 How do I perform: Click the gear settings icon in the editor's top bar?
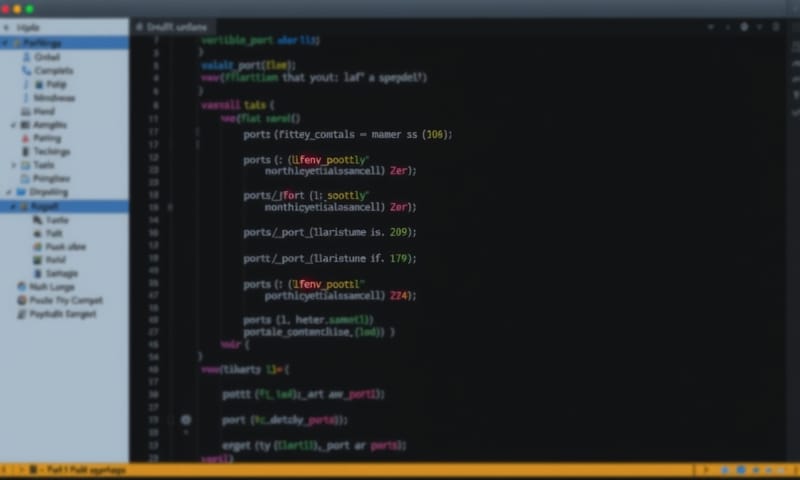click(744, 27)
